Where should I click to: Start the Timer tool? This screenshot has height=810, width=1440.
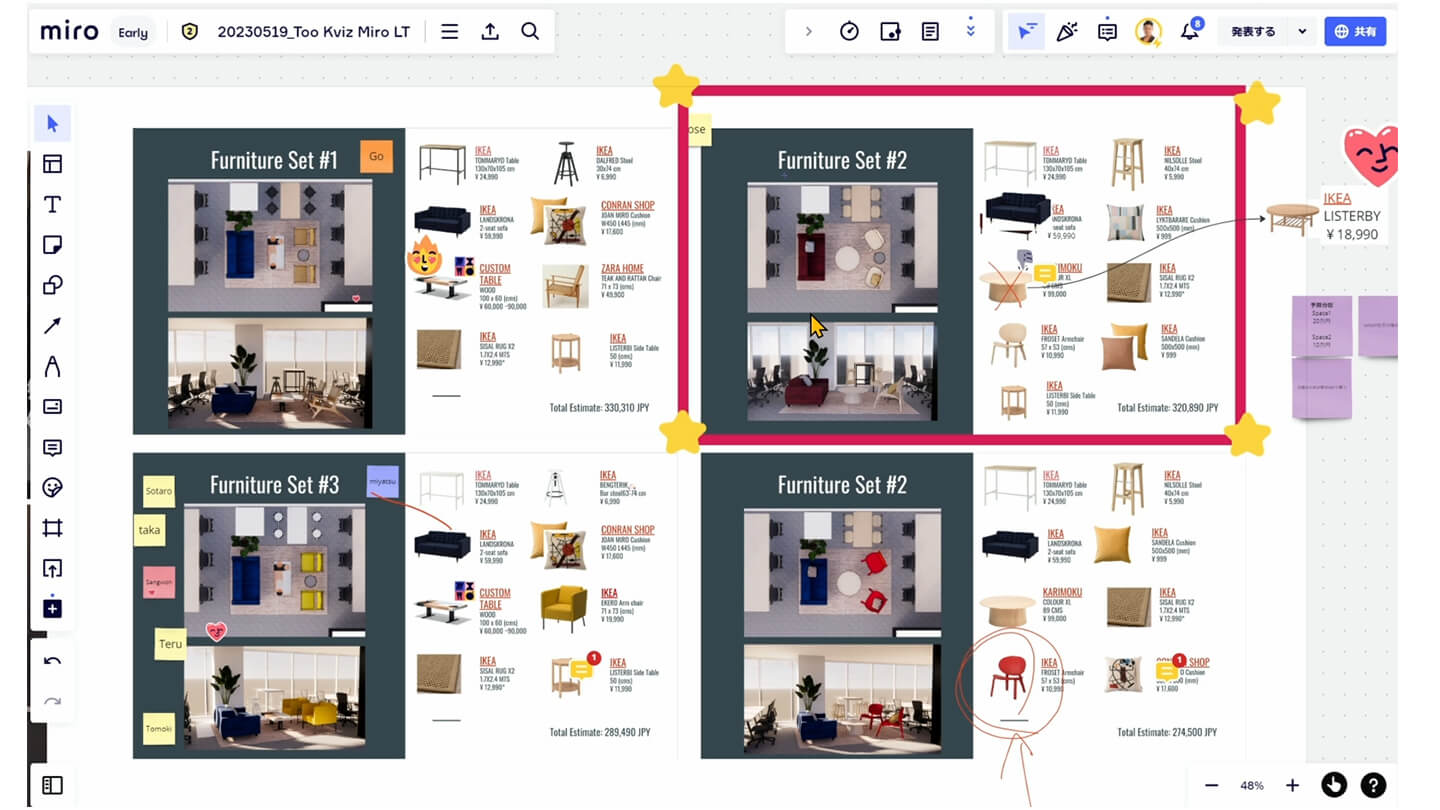pos(849,32)
